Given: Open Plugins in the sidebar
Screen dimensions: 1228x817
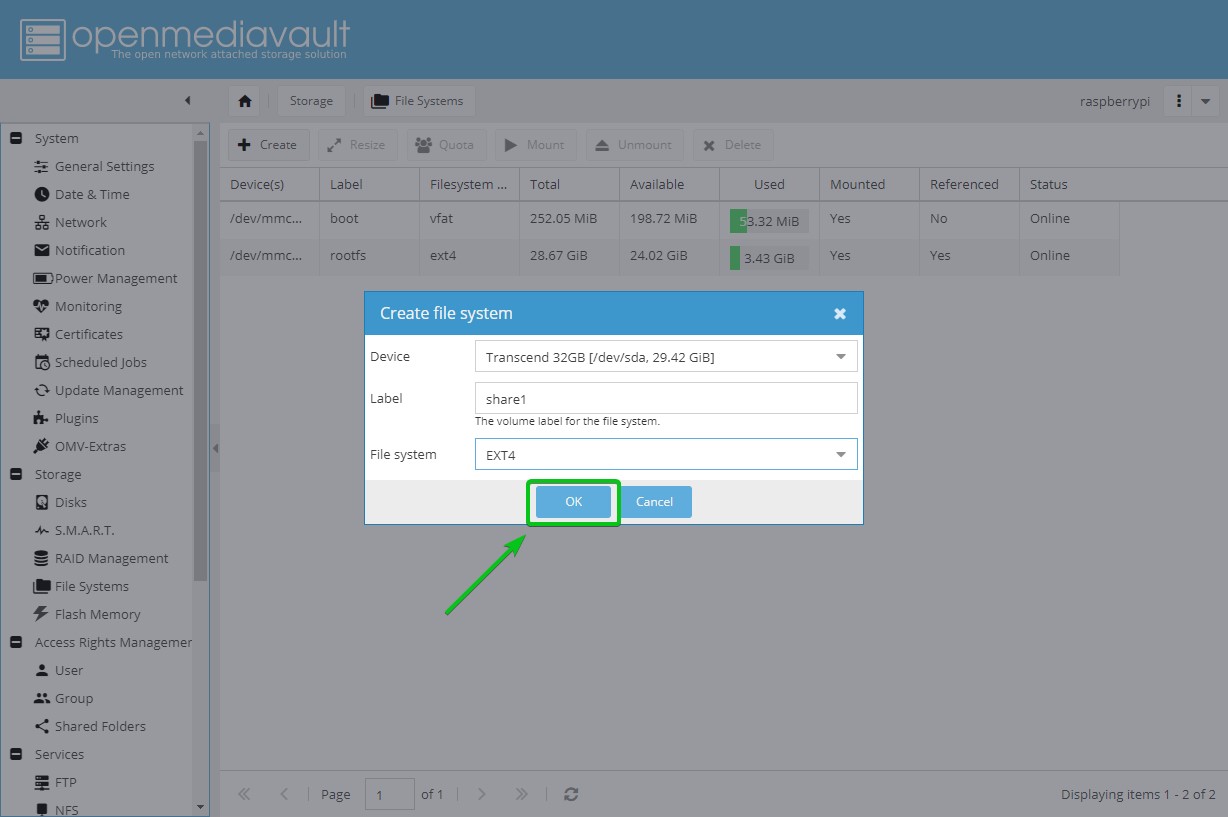Looking at the screenshot, I should point(76,418).
